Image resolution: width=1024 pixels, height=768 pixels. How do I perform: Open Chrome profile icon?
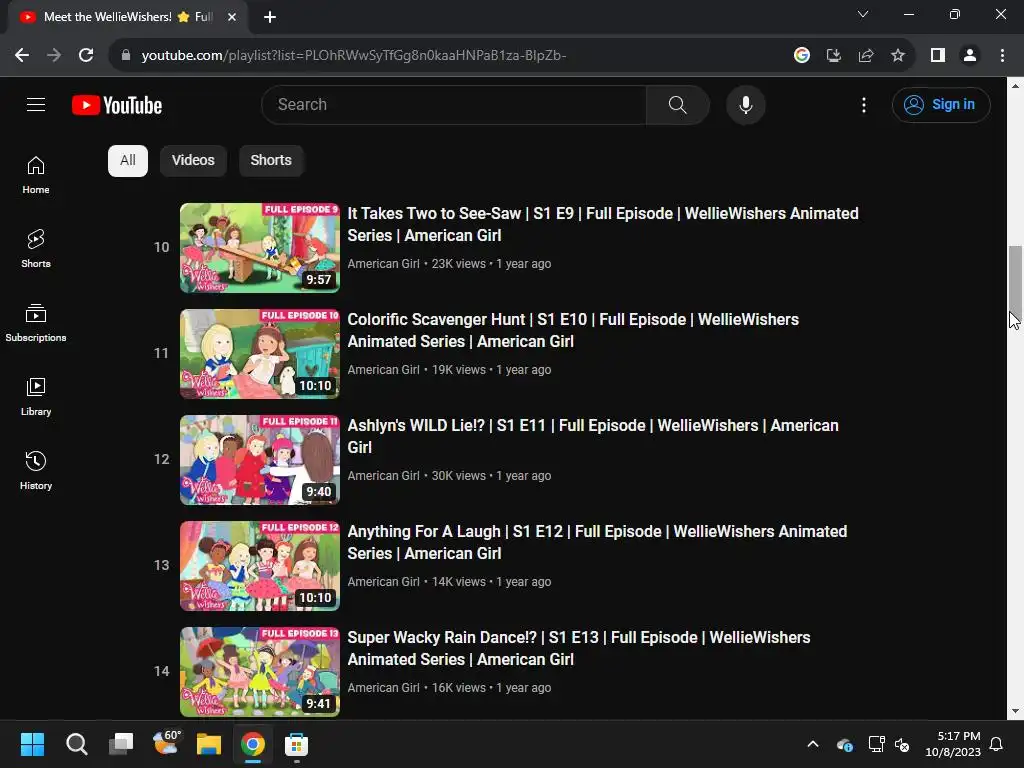tap(970, 56)
